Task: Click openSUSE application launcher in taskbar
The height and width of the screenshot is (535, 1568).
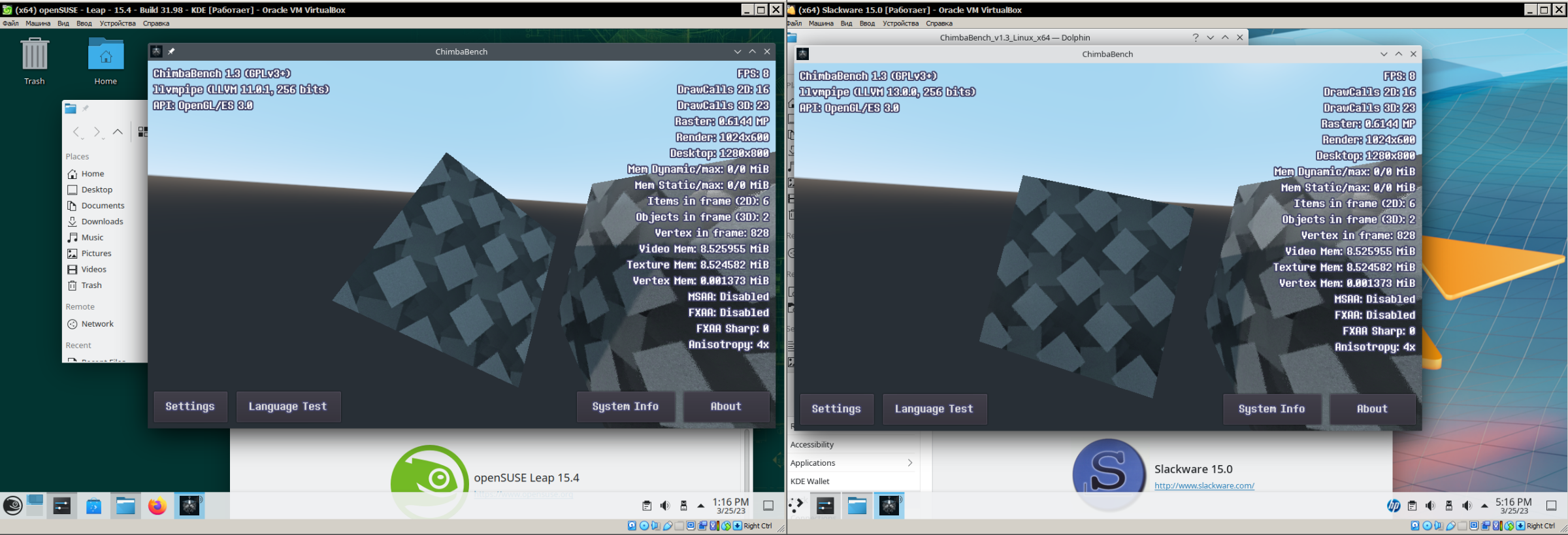Action: 12,506
